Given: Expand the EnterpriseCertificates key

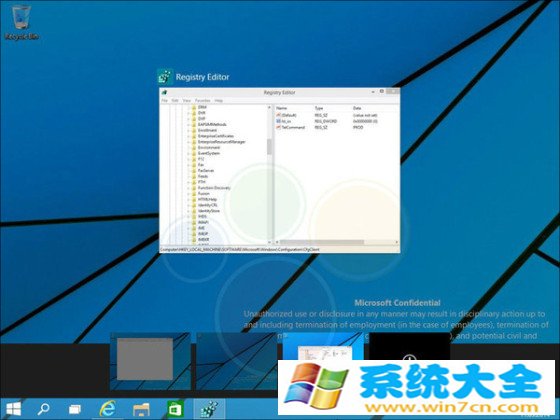Looking at the screenshot, I should point(189,136).
